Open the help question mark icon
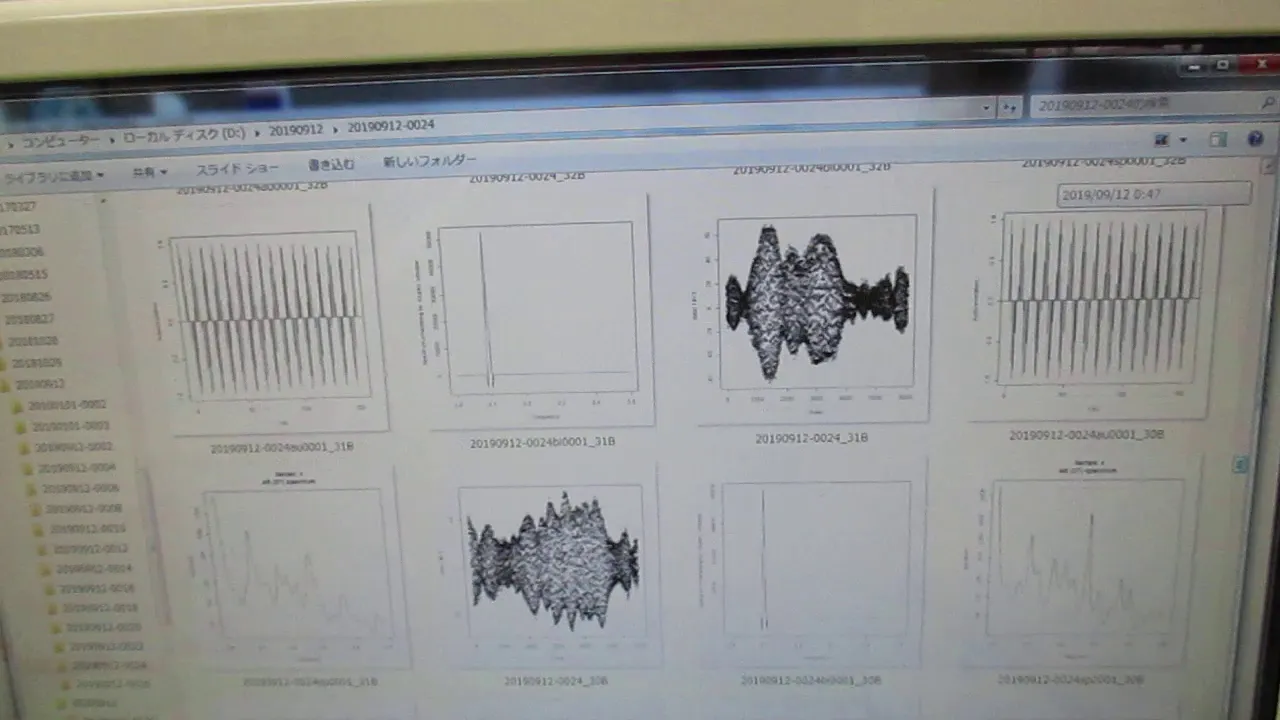Image resolution: width=1280 pixels, height=720 pixels. point(1256,139)
